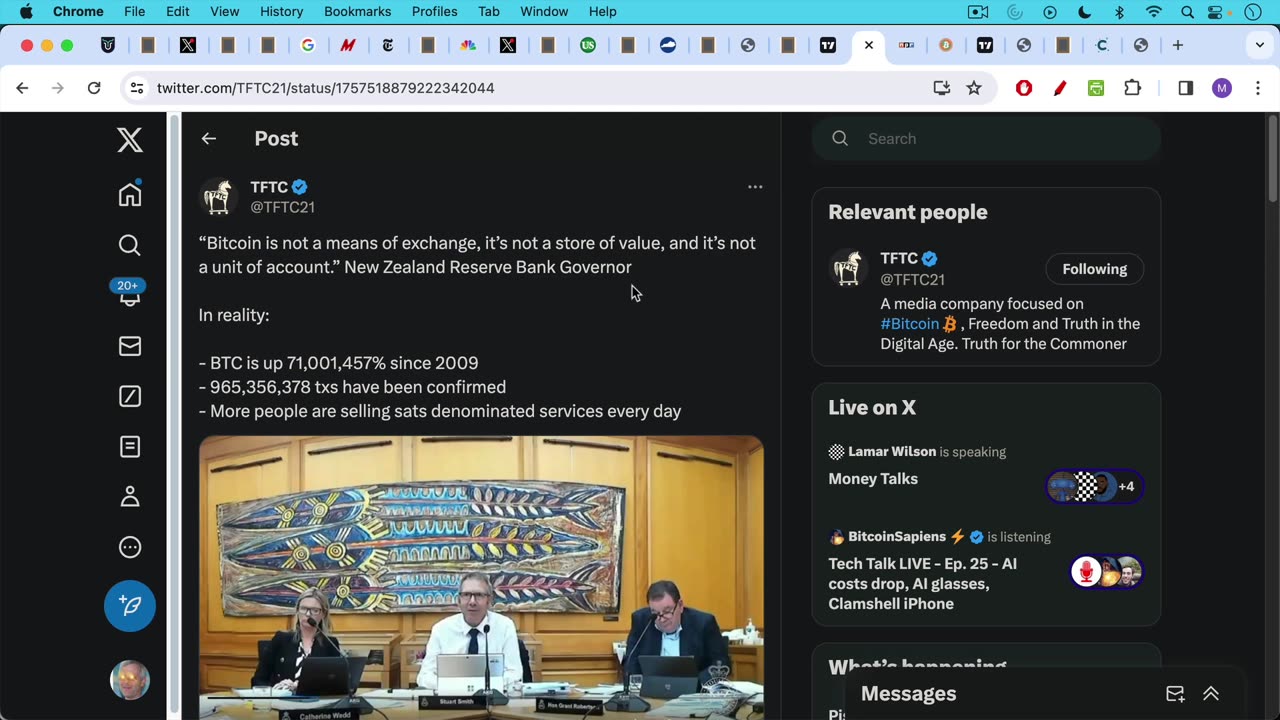Open the More circle icon in sidebar

click(x=130, y=547)
